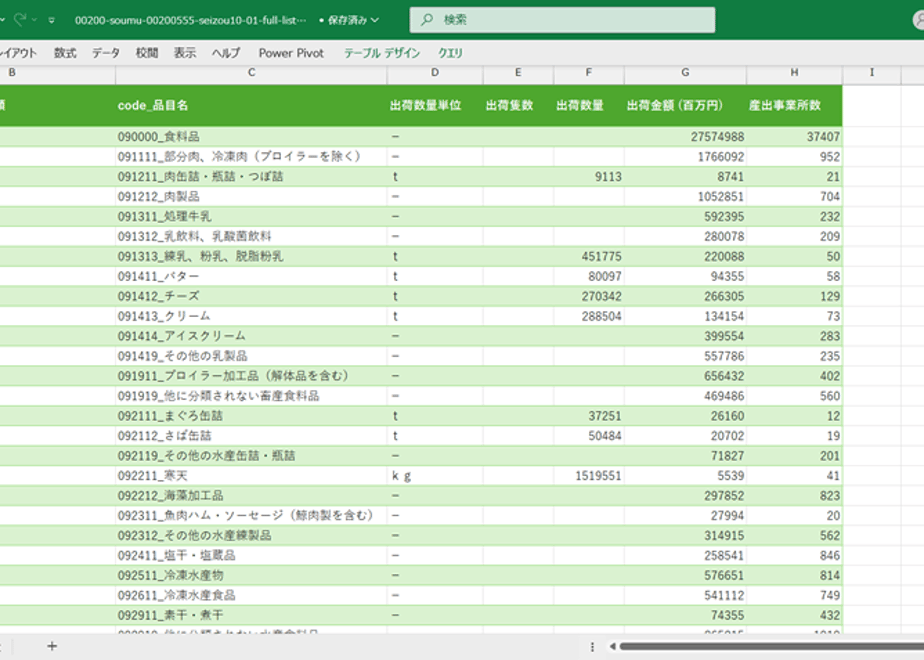Viewport: 924px width, 660px height.
Task: Click the magnifier icon in search box
Action: click(427, 19)
